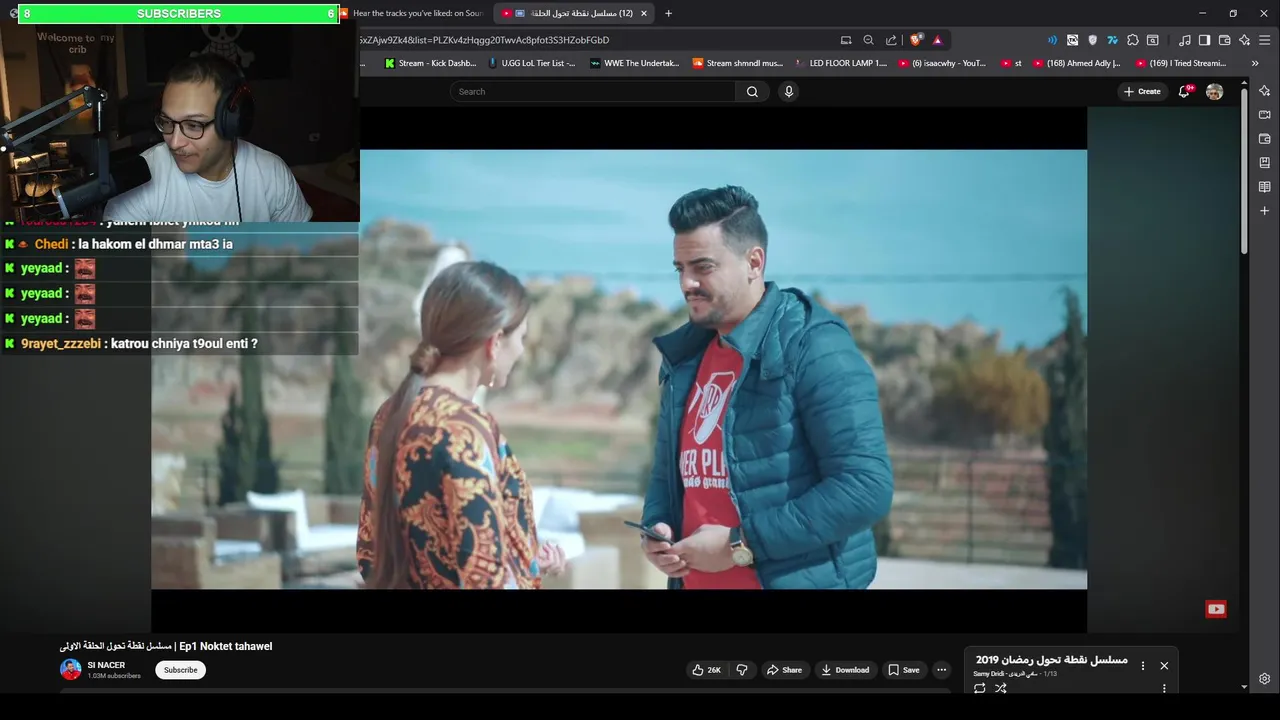
Task: Open (168) Ahmed Adly bookmark
Action: (1077, 63)
